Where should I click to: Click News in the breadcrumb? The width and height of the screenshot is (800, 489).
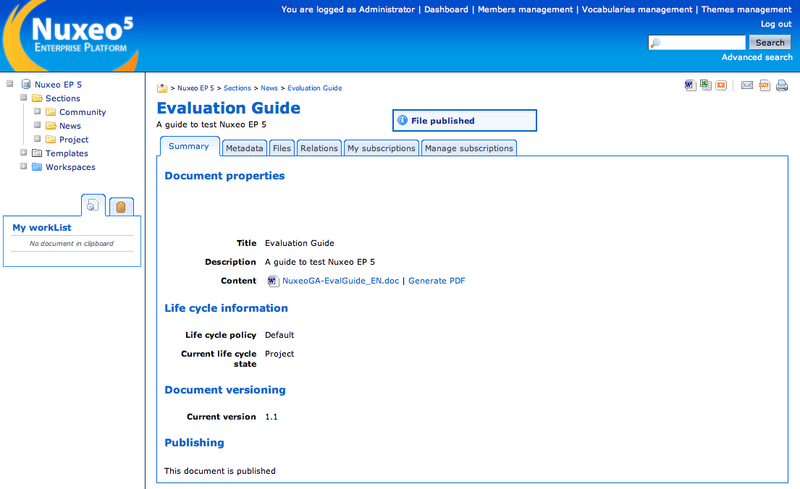(x=269, y=88)
